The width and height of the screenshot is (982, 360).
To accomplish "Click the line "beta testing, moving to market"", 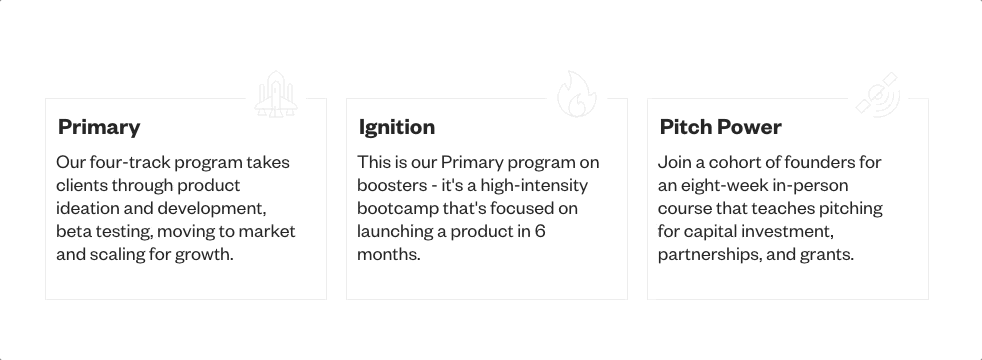I will click(175, 231).
